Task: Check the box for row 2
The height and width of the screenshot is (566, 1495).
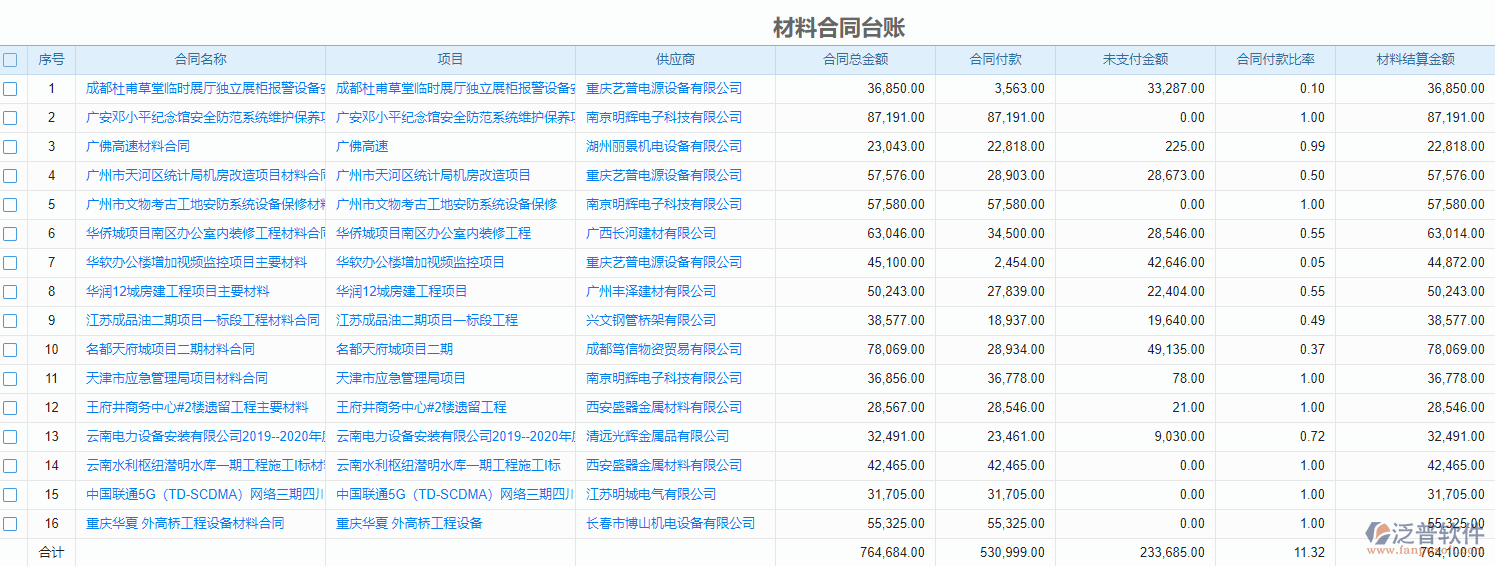Action: (10, 118)
